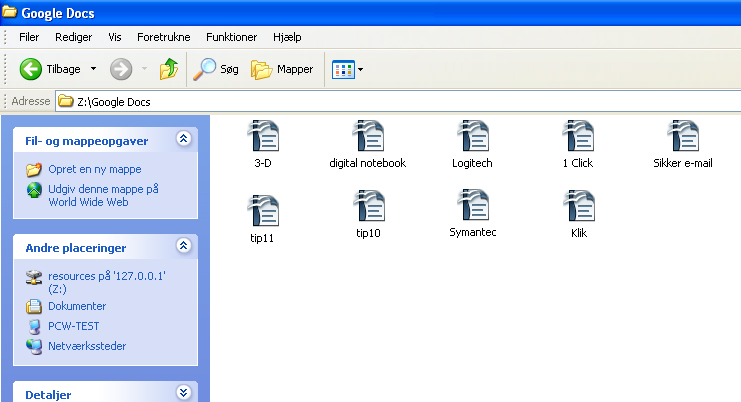Open the view mode dropdown arrow

(360, 70)
